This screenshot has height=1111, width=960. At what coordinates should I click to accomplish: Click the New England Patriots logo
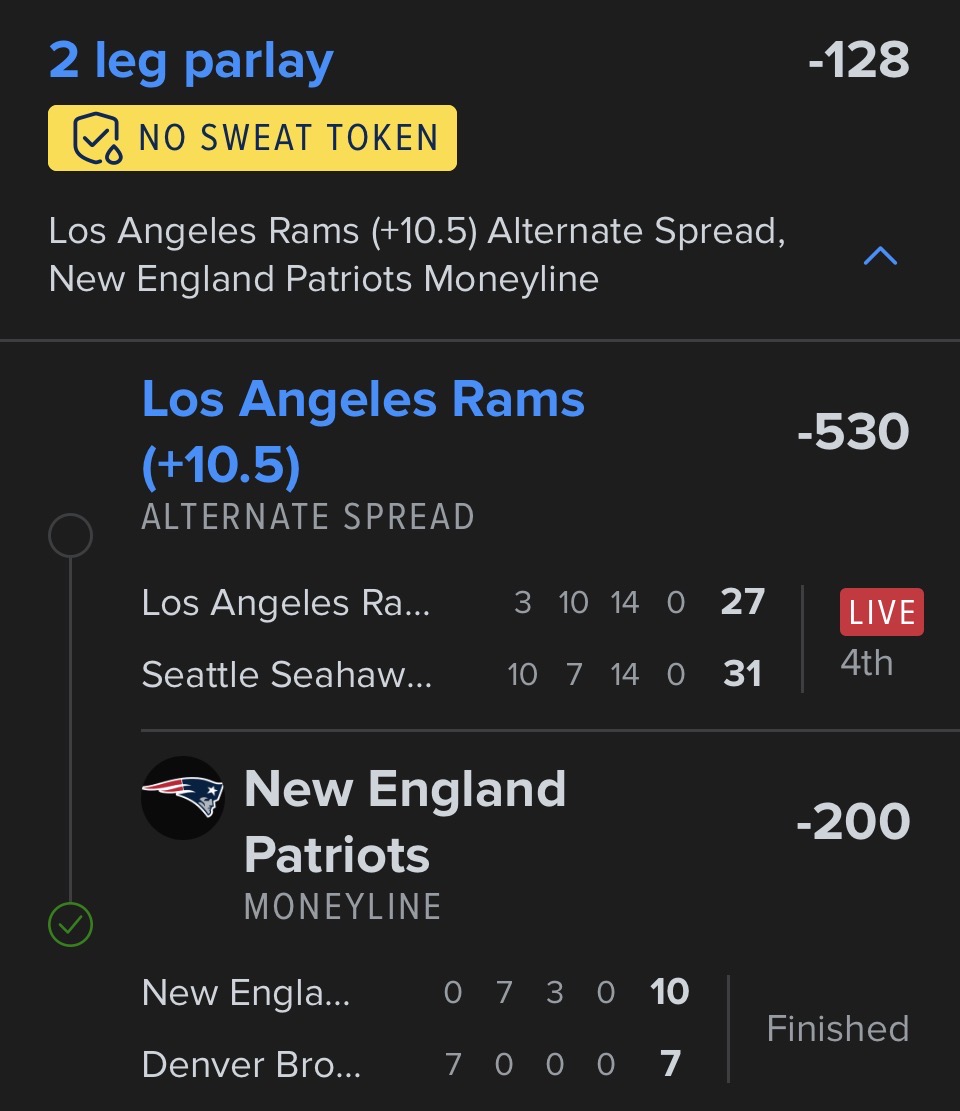tap(183, 798)
